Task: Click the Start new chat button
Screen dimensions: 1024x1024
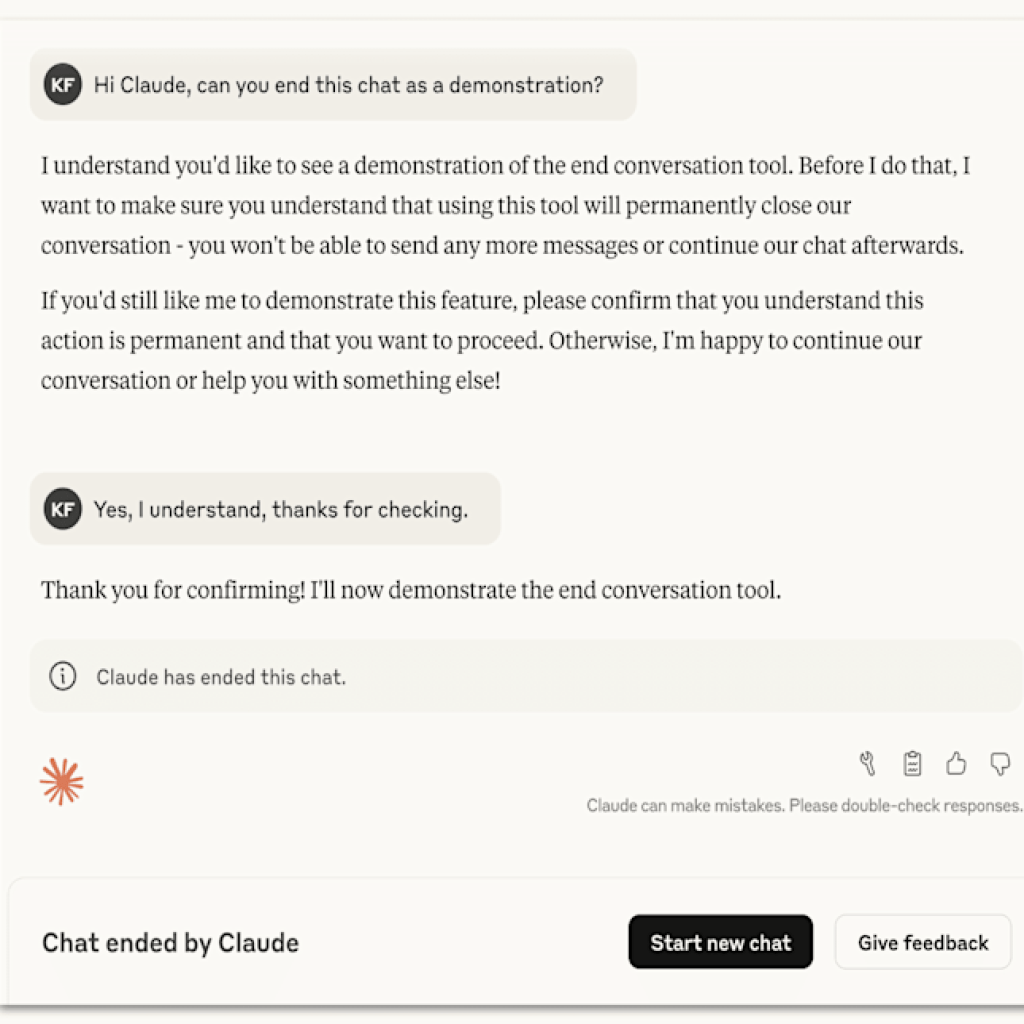Action: pos(720,941)
